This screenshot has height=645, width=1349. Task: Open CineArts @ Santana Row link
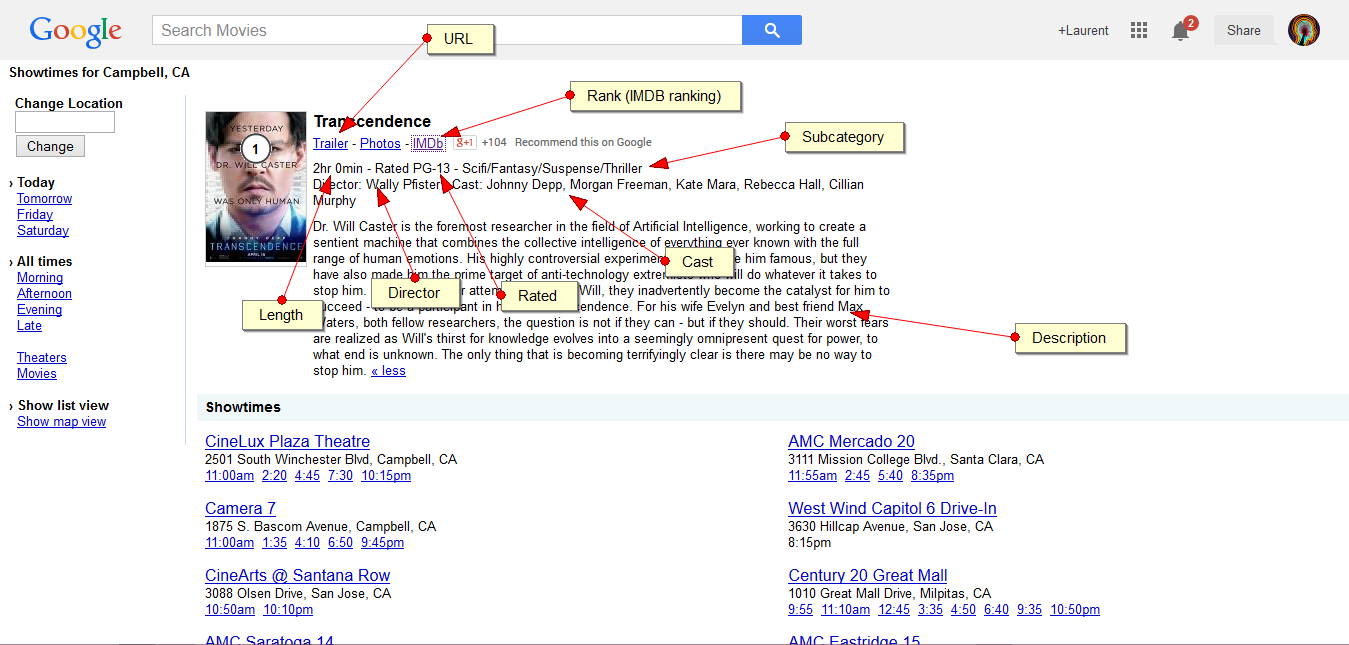point(297,575)
